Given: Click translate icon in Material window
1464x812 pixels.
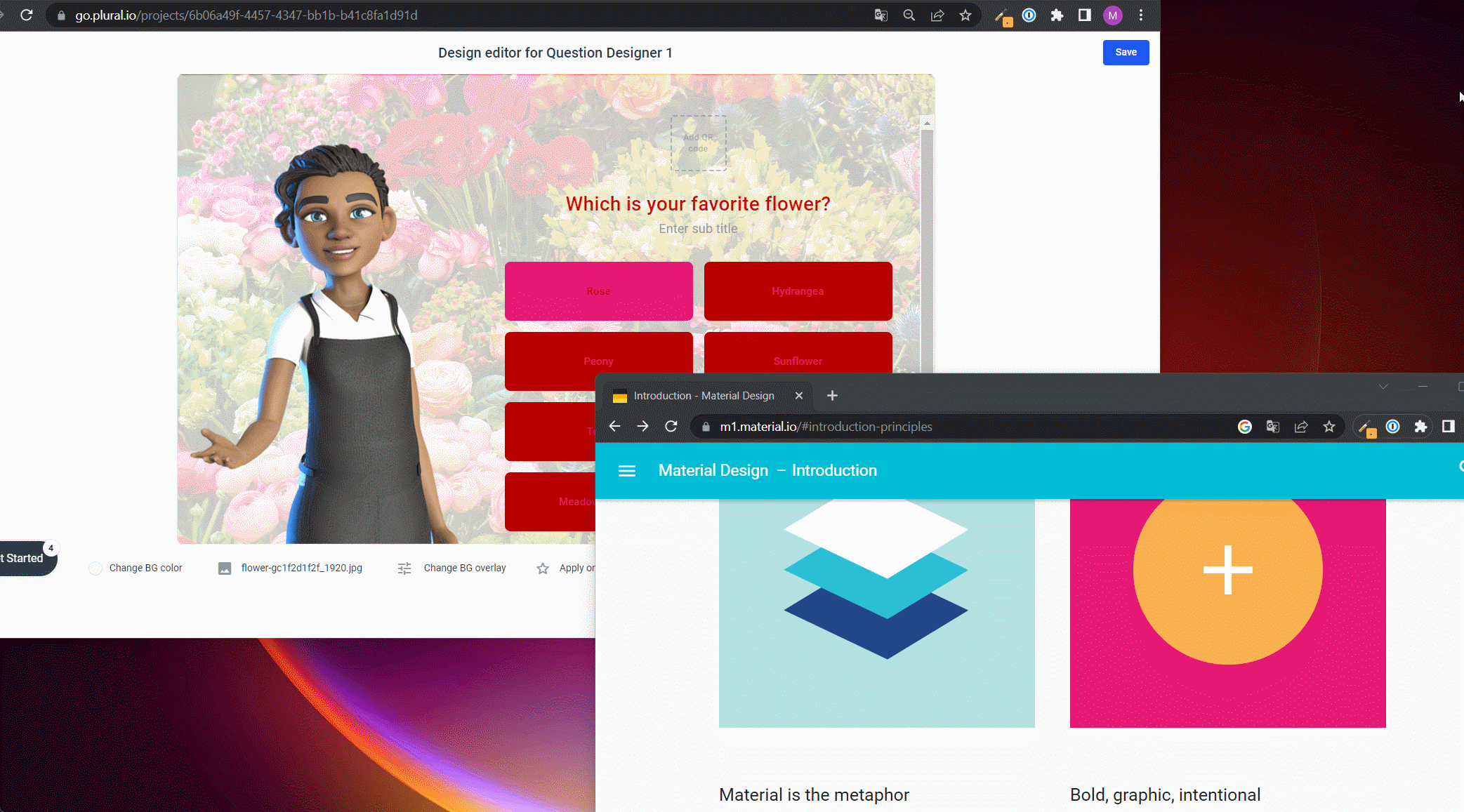Looking at the screenshot, I should pos(1272,427).
